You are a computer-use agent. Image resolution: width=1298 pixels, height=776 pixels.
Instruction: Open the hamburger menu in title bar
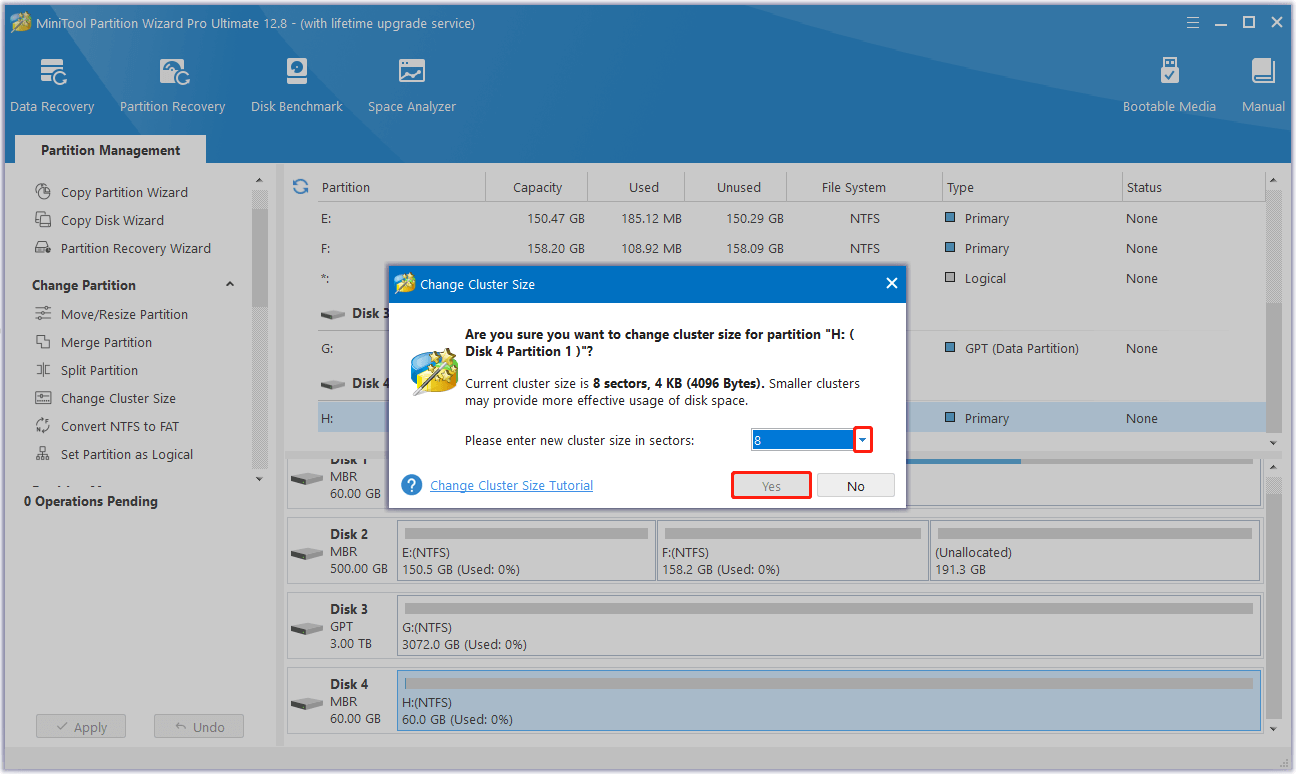click(1193, 22)
